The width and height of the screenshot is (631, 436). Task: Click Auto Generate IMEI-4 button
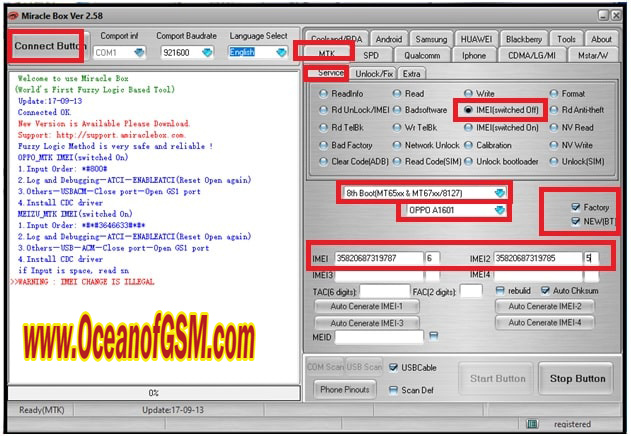click(x=544, y=322)
